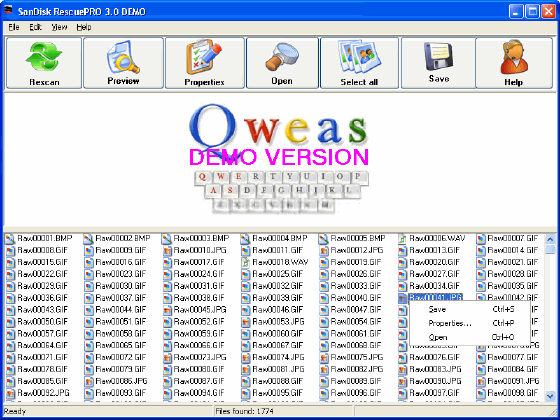Select file name Raw00035.GIF
This screenshot has width=560, height=420.
click(x=513, y=286)
